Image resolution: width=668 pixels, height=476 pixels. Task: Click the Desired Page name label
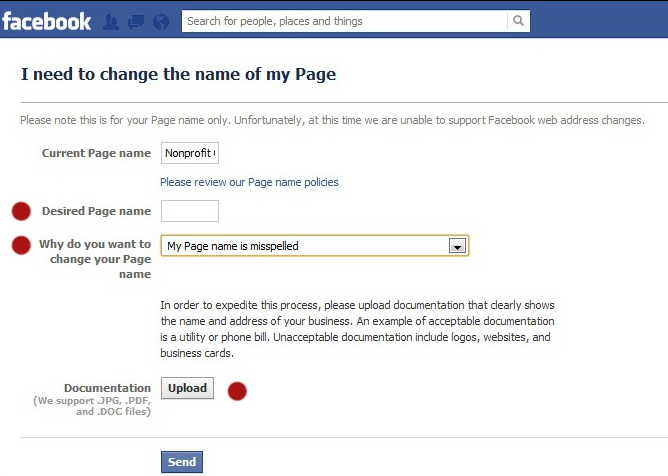pos(96,211)
